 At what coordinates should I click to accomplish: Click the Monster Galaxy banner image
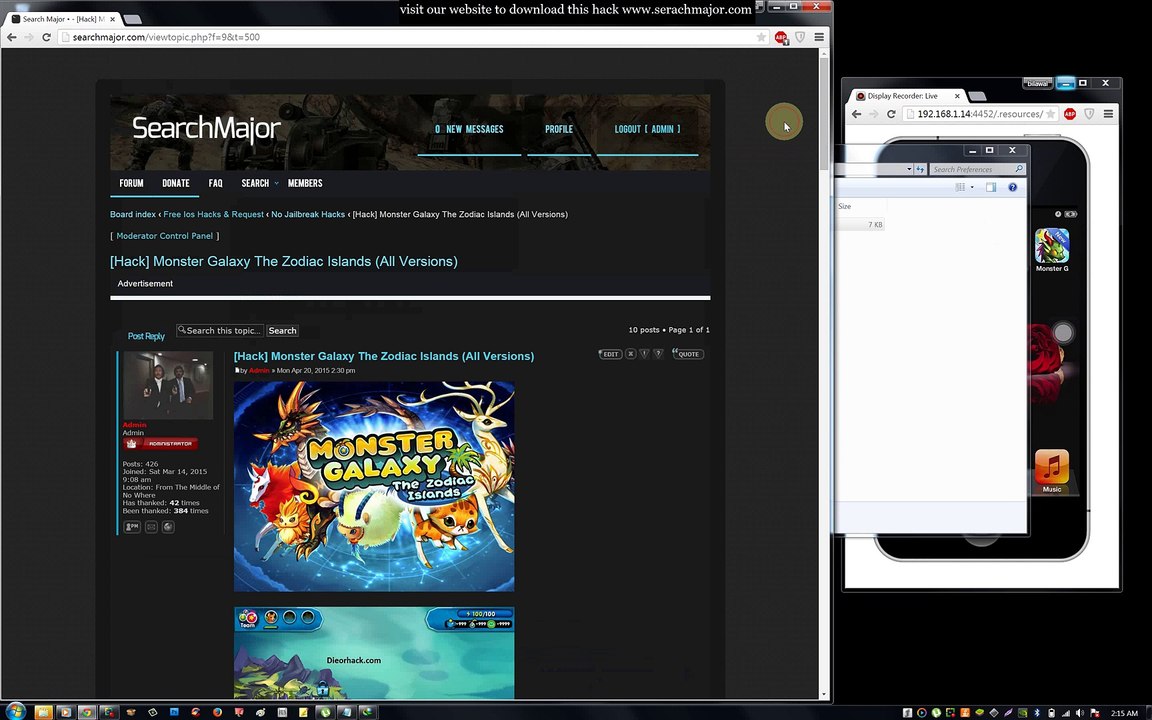coord(374,486)
